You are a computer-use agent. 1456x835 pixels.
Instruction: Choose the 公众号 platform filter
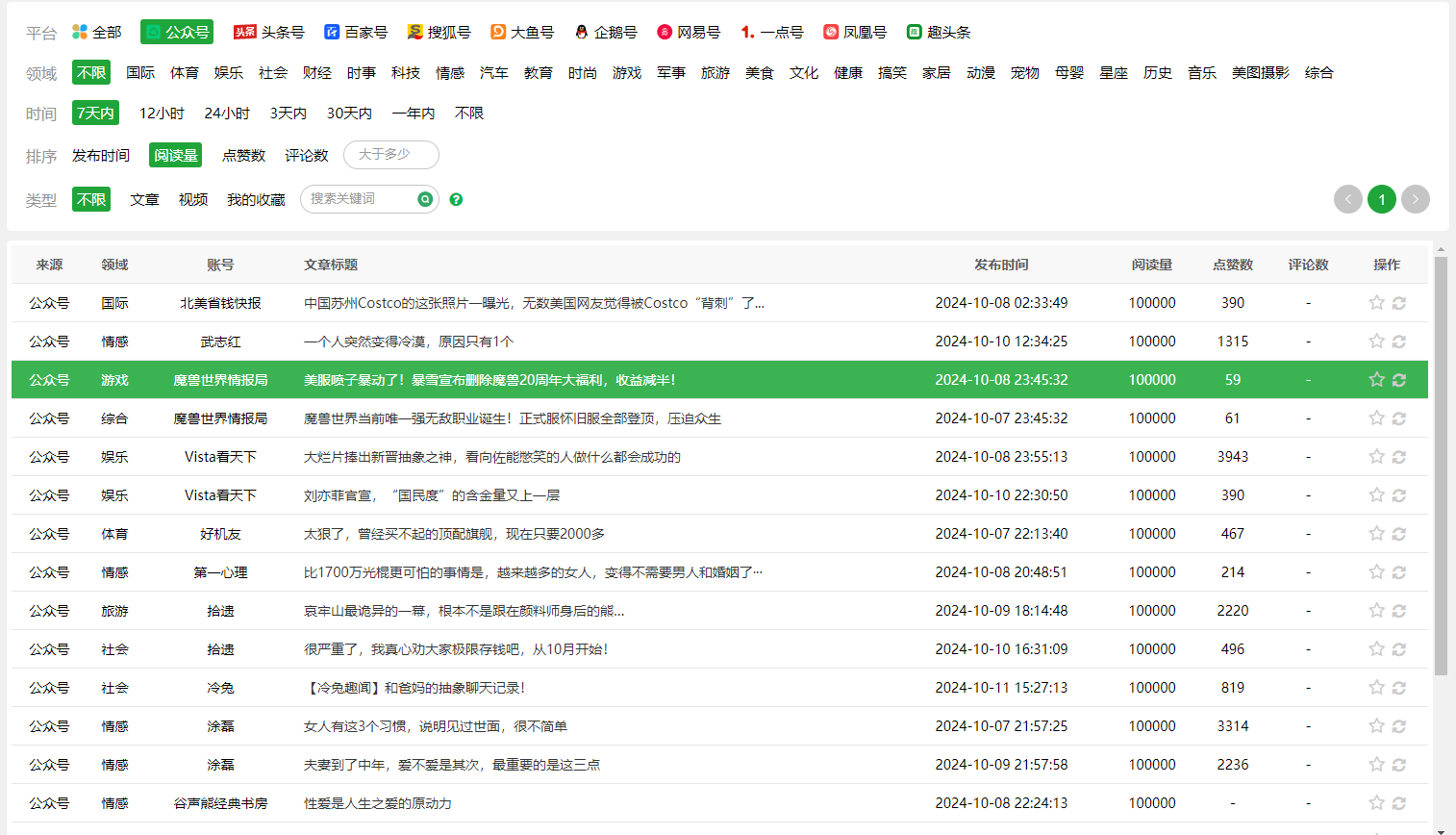(x=177, y=32)
